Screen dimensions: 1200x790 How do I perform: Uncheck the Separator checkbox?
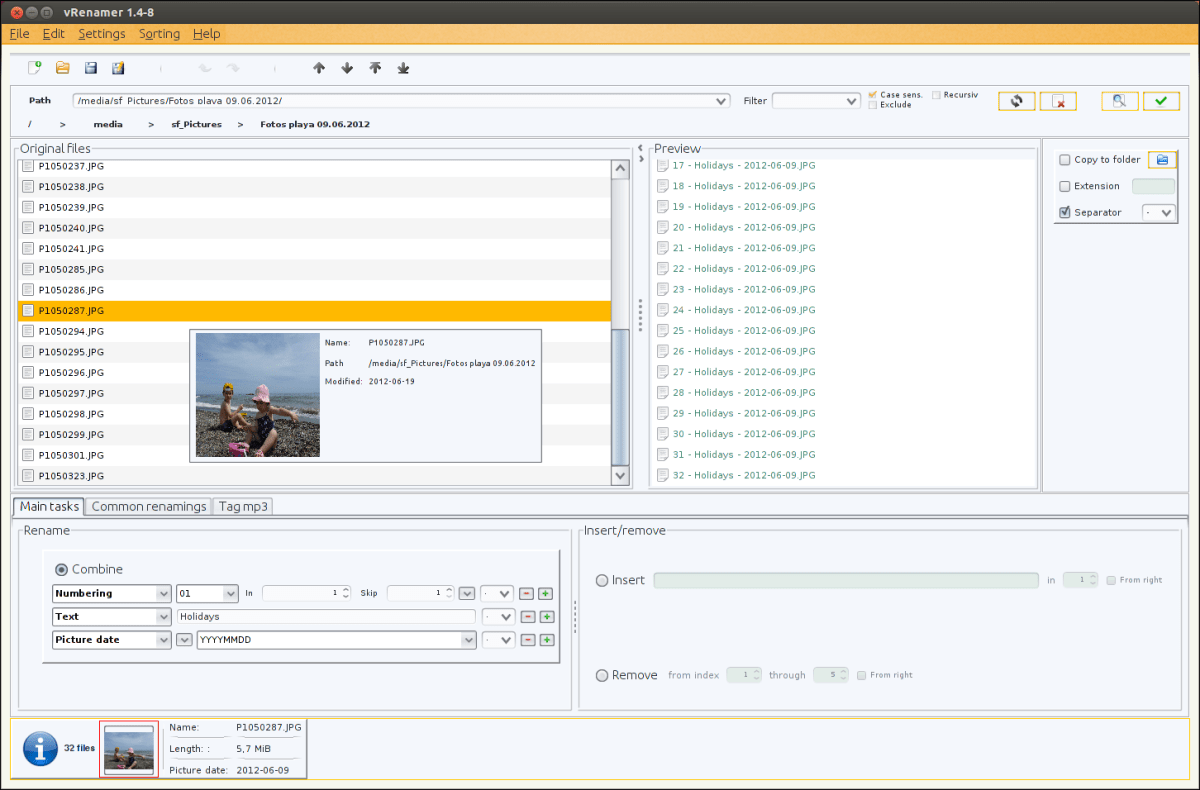click(1065, 212)
